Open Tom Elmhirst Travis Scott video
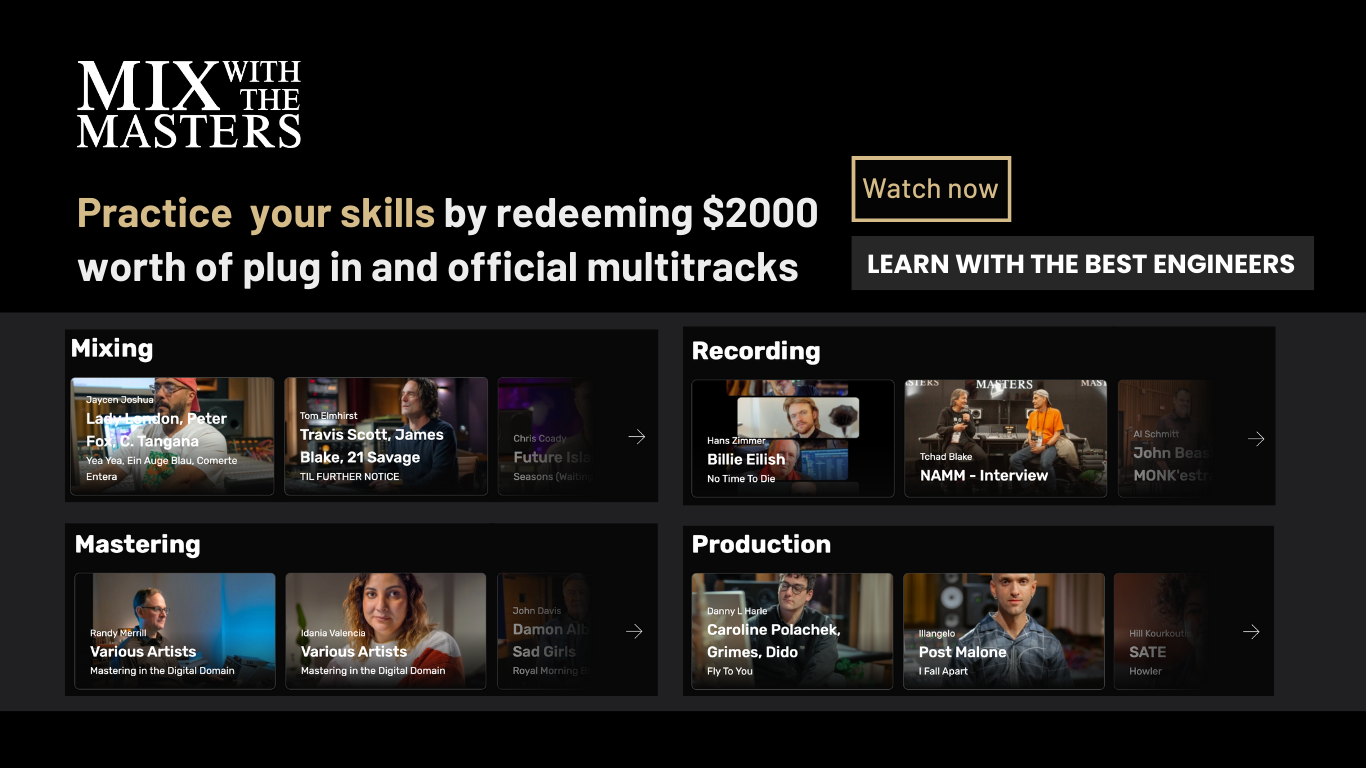 pyautogui.click(x=386, y=436)
